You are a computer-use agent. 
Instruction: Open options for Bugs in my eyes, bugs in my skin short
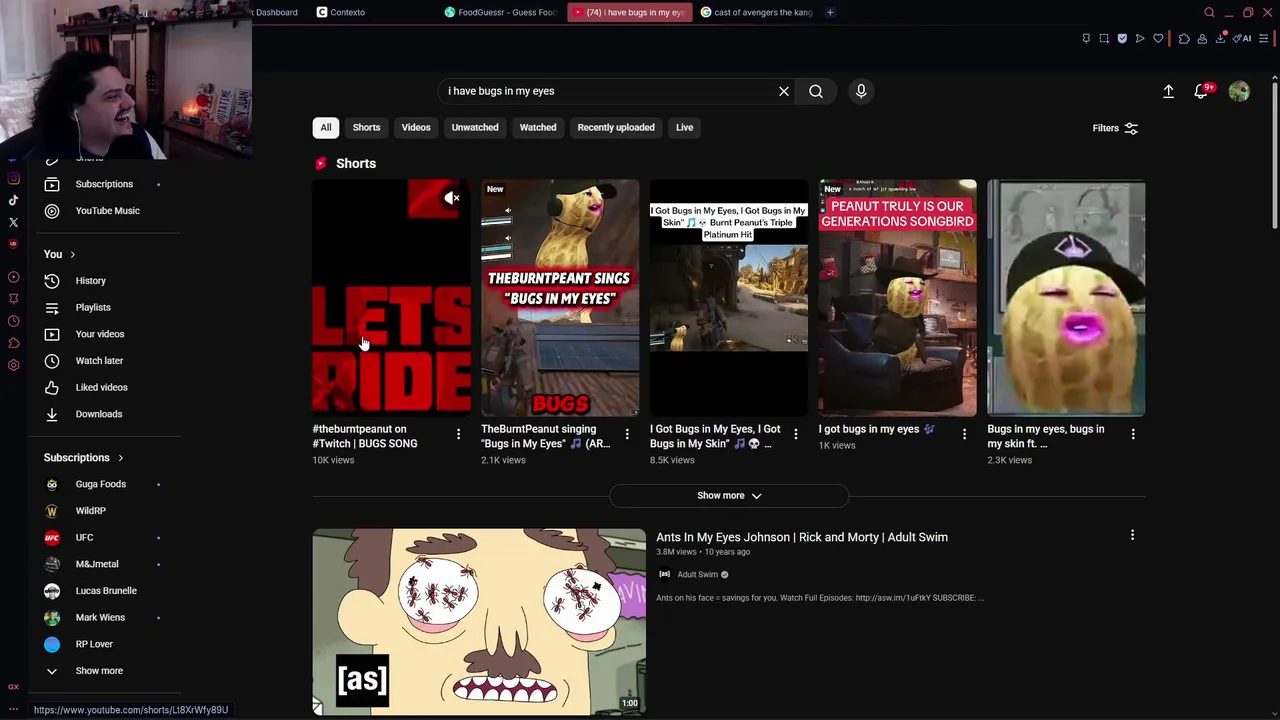[x=1133, y=434]
